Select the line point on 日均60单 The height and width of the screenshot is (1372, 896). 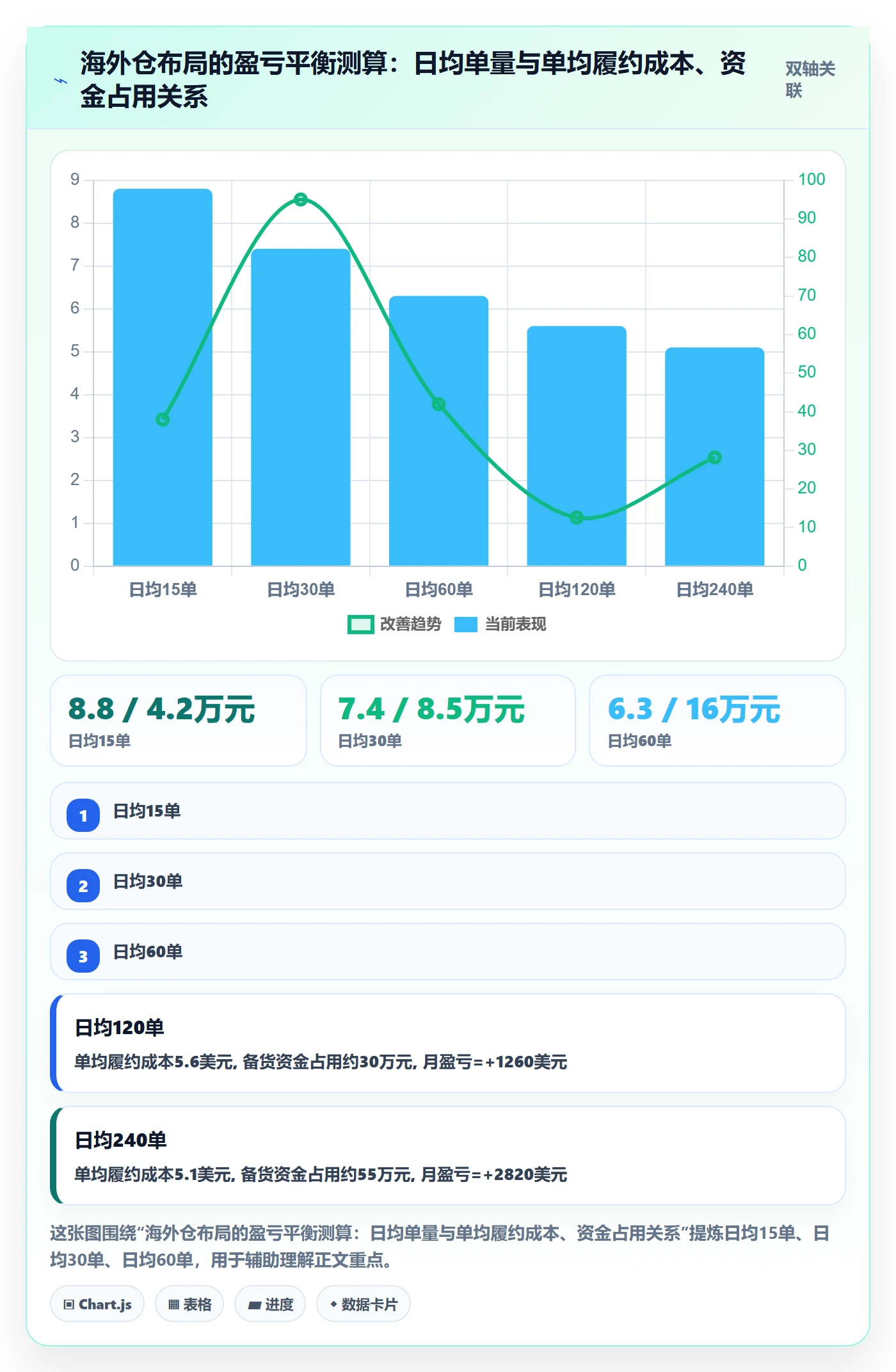[438, 404]
